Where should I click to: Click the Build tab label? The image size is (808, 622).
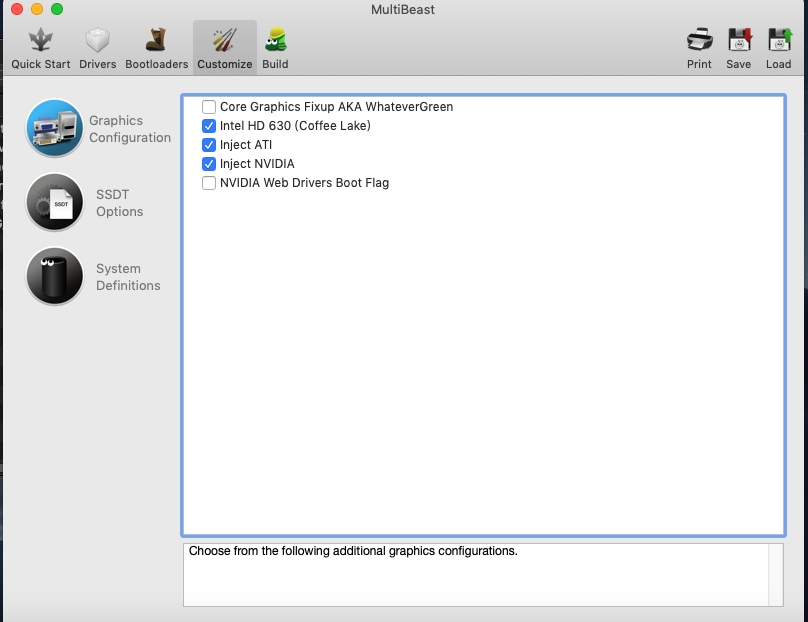point(275,64)
